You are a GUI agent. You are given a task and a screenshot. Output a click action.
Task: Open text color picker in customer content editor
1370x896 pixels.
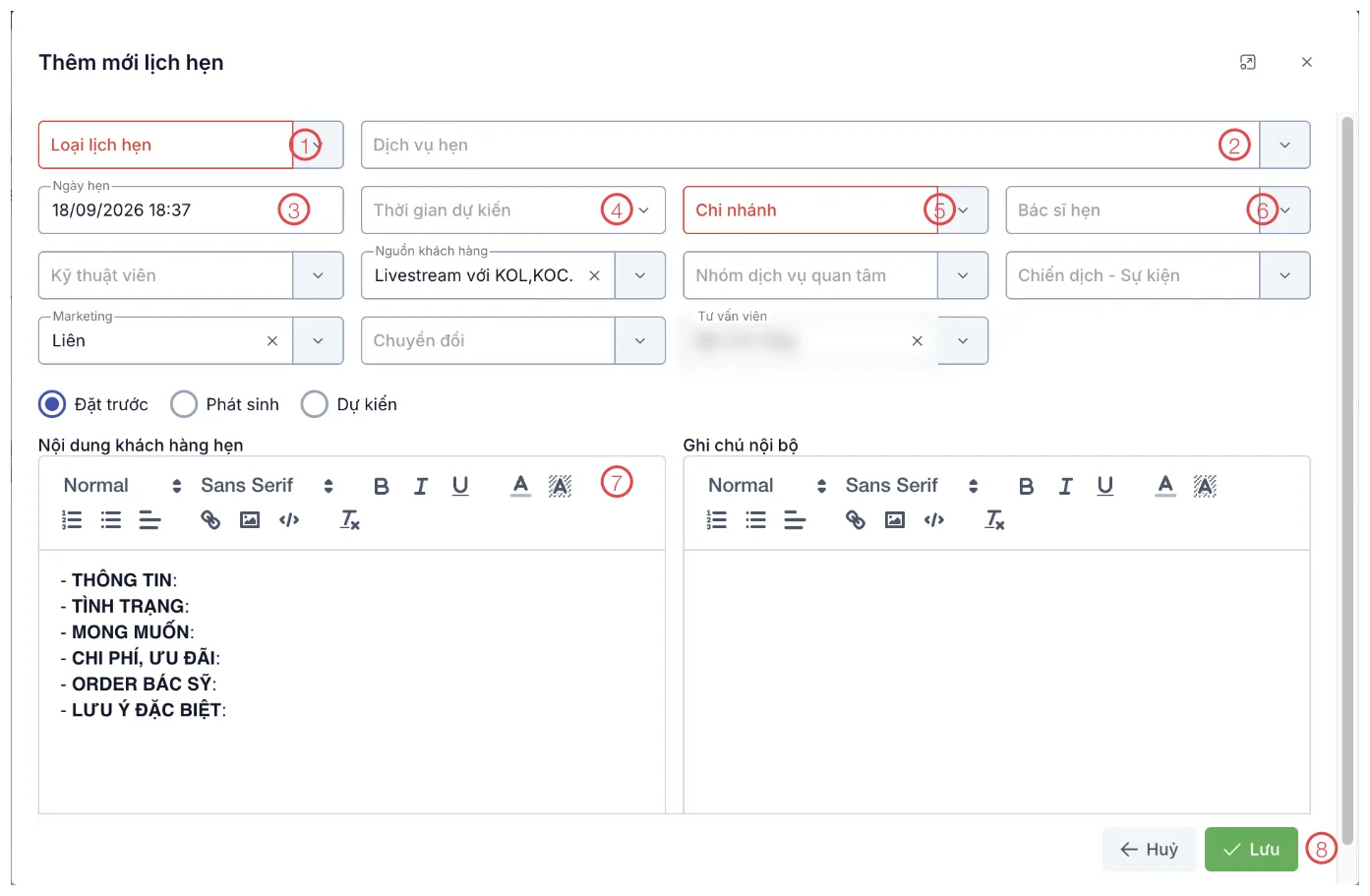pos(521,486)
